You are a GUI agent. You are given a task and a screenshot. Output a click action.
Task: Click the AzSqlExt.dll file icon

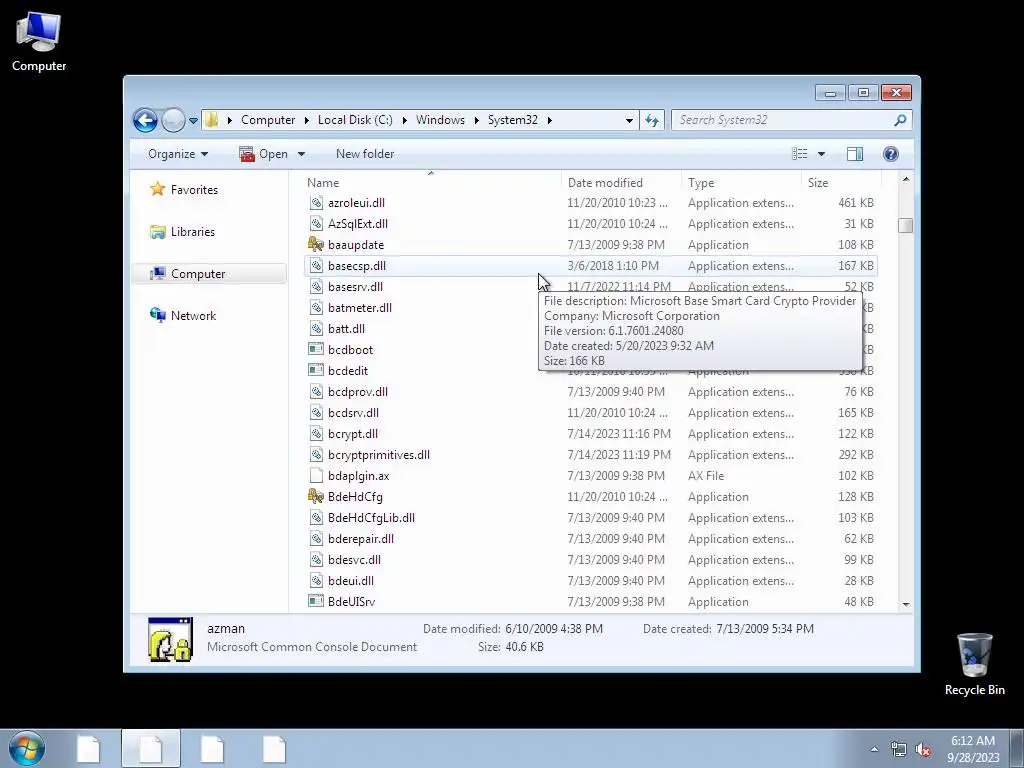[x=316, y=224]
